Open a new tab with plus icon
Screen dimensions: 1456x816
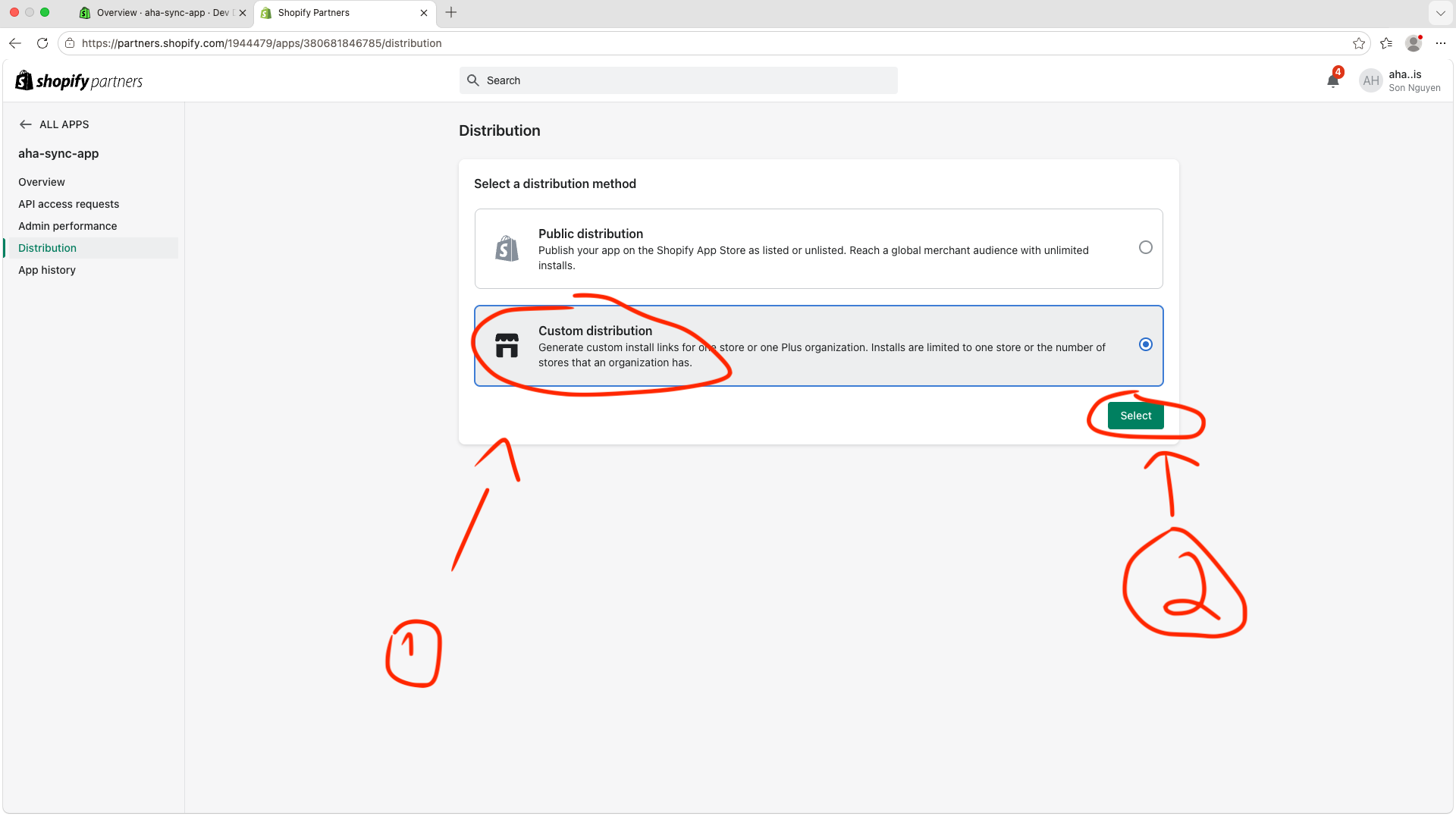point(451,12)
